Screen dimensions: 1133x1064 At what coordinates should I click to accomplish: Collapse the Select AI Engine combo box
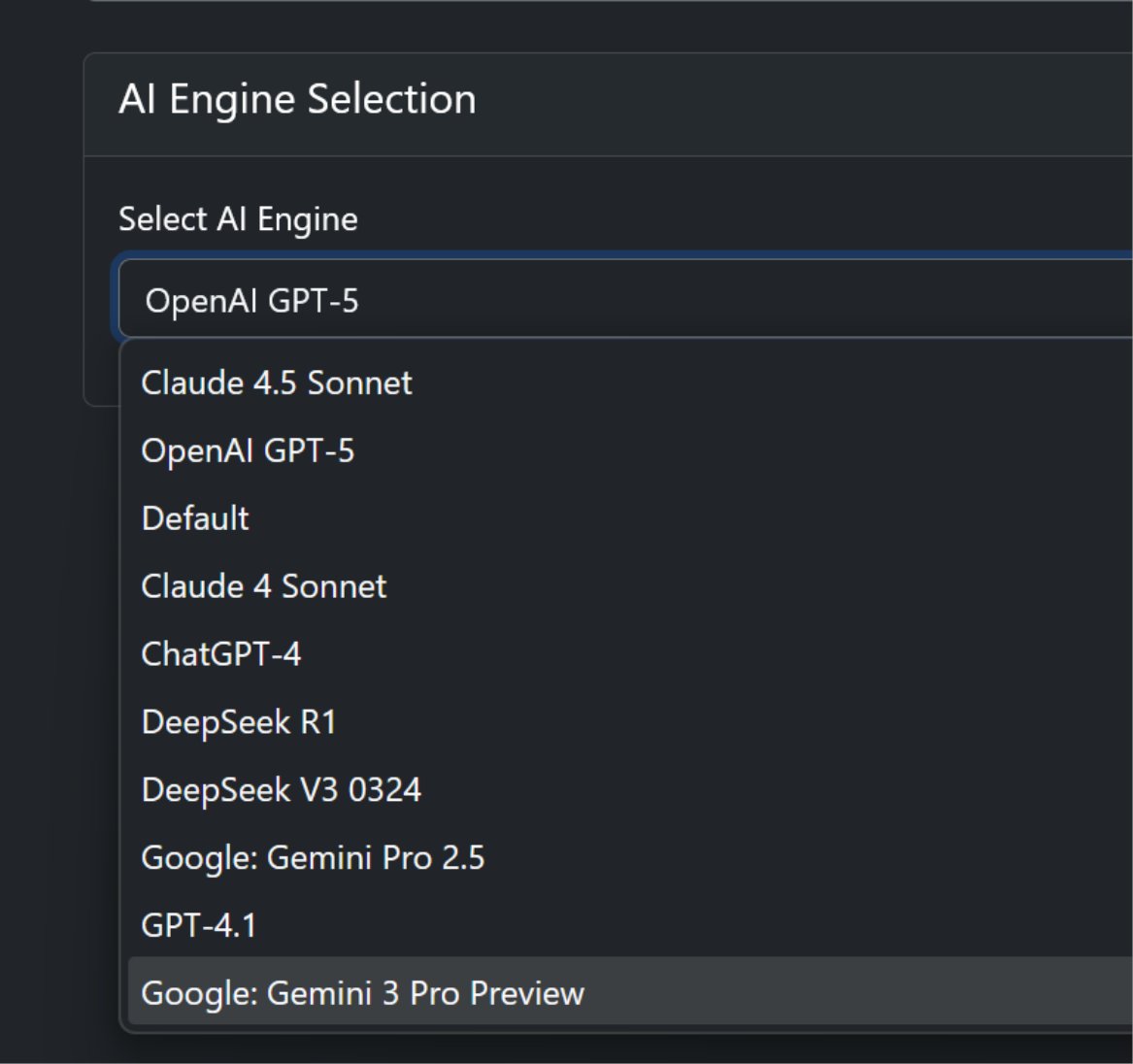pyautogui.click(x=621, y=300)
